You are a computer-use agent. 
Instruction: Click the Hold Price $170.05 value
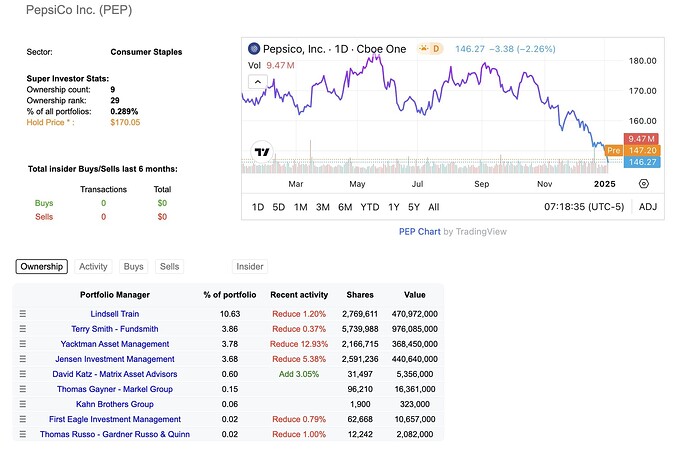(x=125, y=122)
